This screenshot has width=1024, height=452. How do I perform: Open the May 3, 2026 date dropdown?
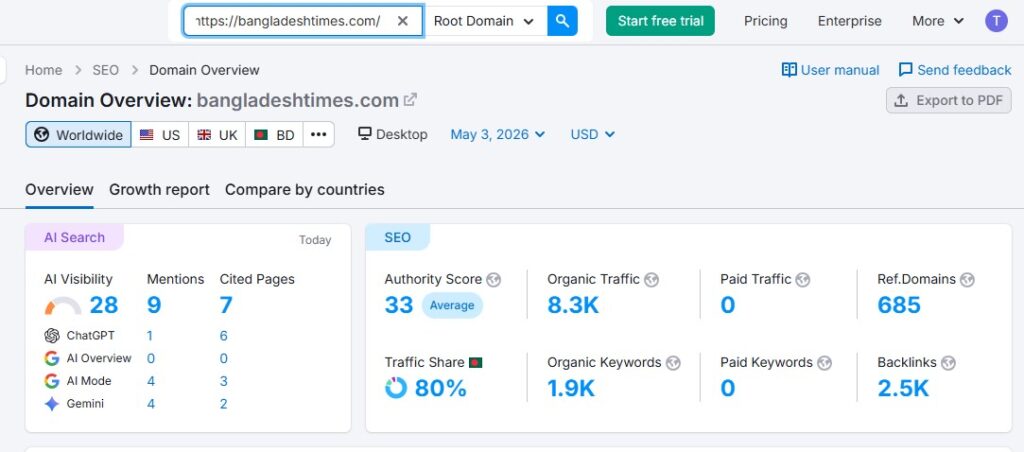(x=498, y=135)
